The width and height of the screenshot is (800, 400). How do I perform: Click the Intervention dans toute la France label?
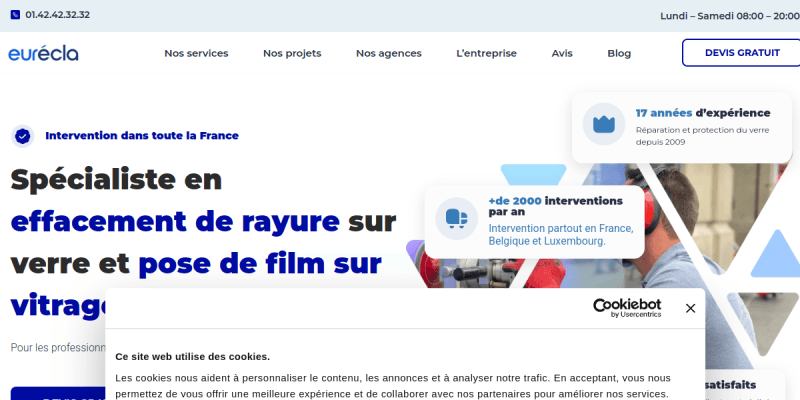click(142, 135)
